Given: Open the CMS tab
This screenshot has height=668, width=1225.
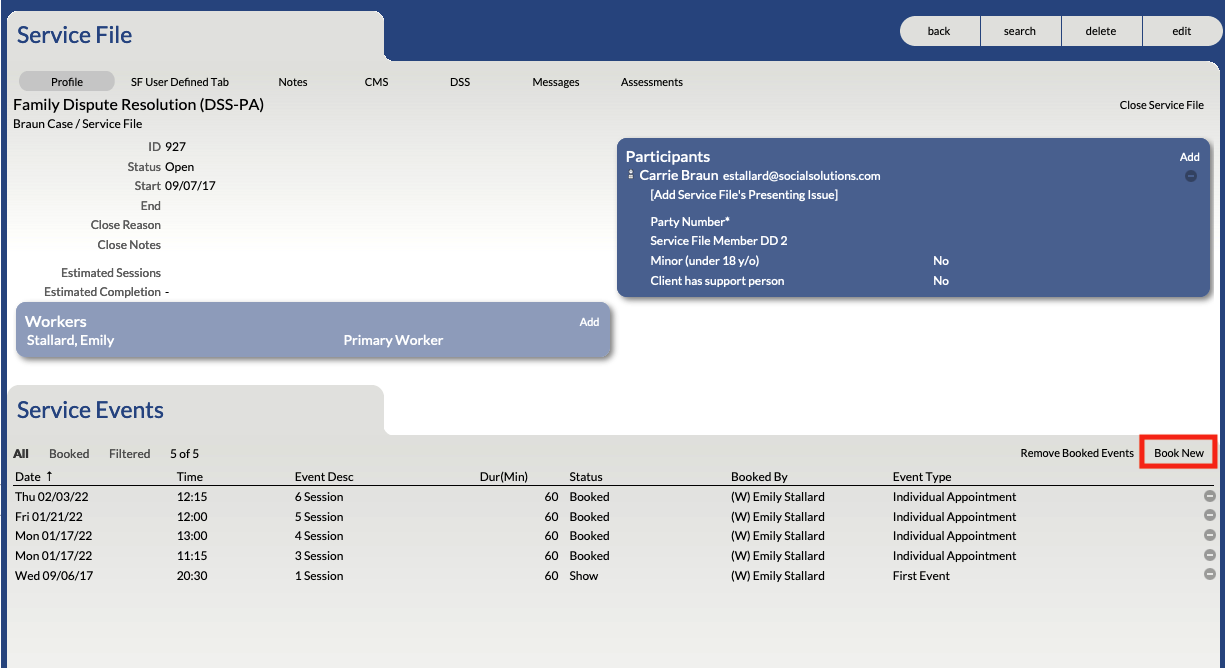Looking at the screenshot, I should coord(376,82).
